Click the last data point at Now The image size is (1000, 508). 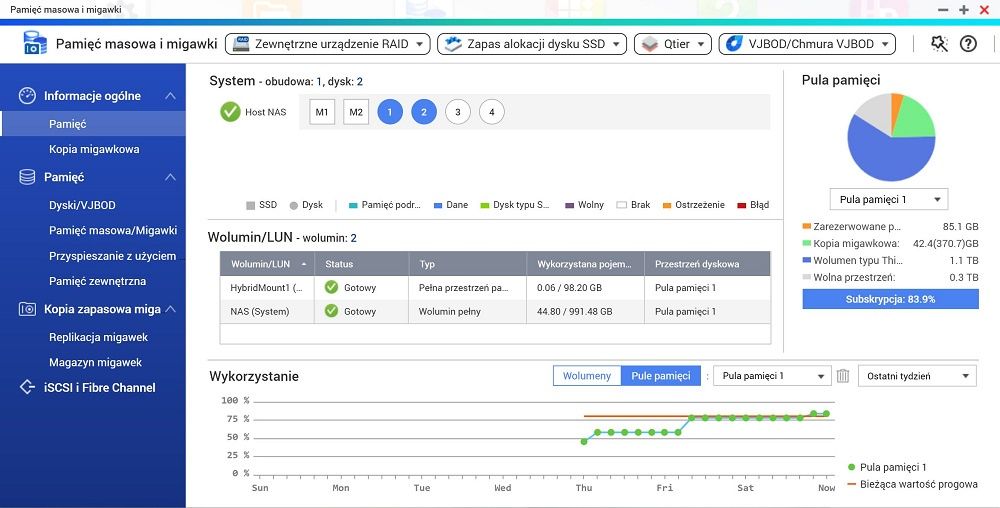click(x=827, y=414)
